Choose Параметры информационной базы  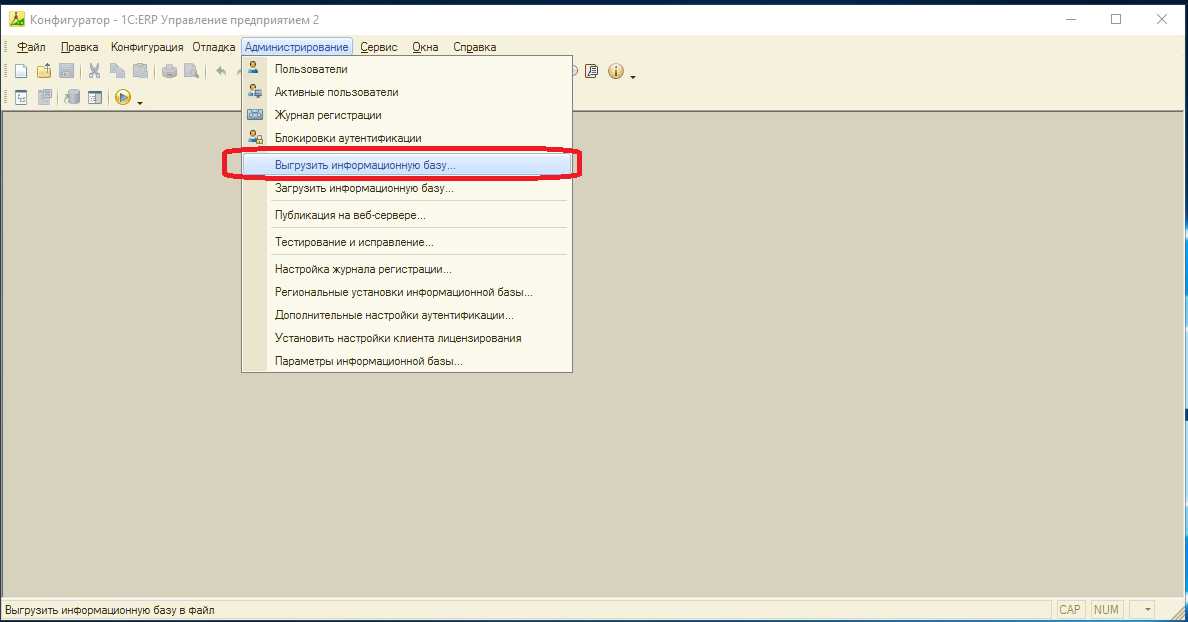407,361
